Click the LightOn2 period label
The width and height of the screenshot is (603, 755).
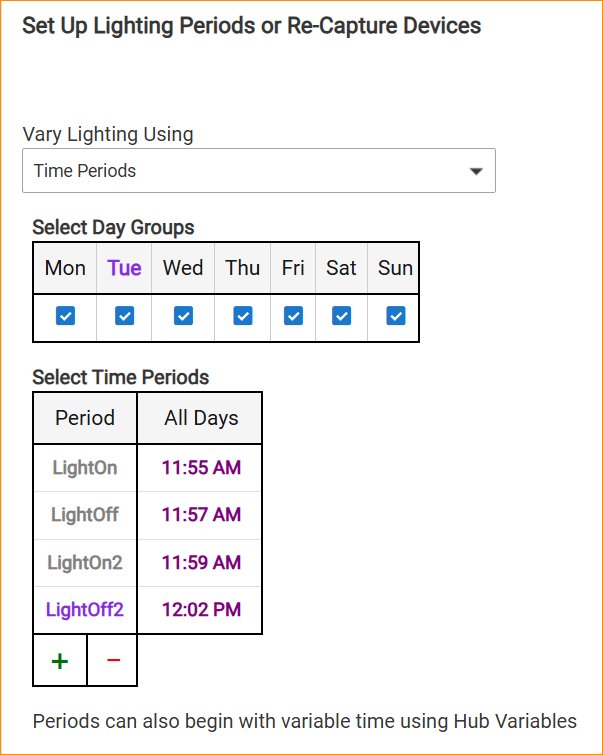85,562
